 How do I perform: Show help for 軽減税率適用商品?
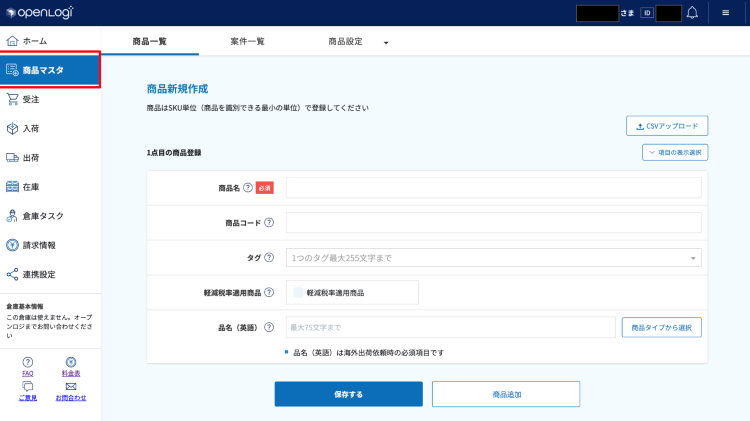tap(269, 292)
